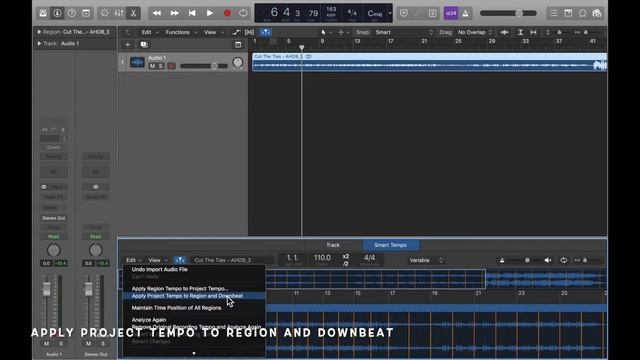The height and width of the screenshot is (360, 640).
Task: Add a new track with plus button
Action: click(x=127, y=44)
